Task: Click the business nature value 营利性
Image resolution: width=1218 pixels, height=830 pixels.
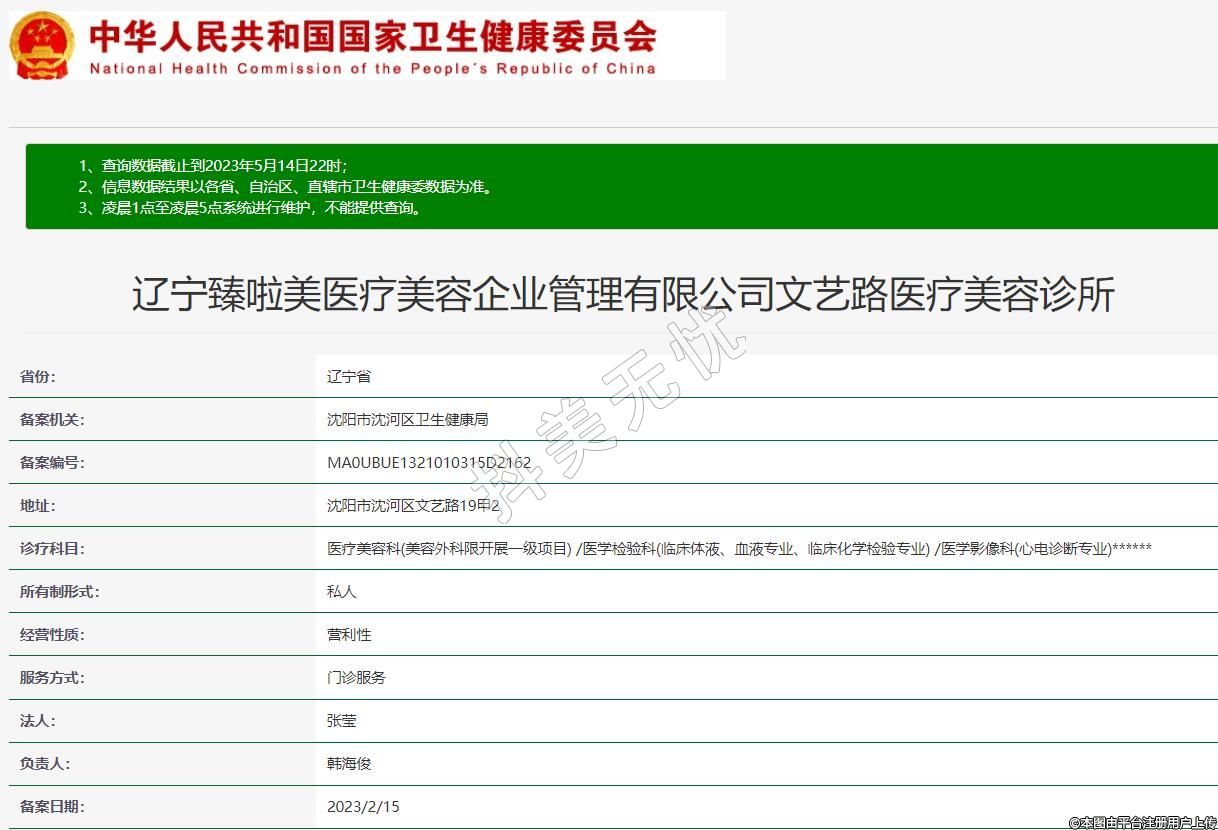Action: (x=349, y=635)
